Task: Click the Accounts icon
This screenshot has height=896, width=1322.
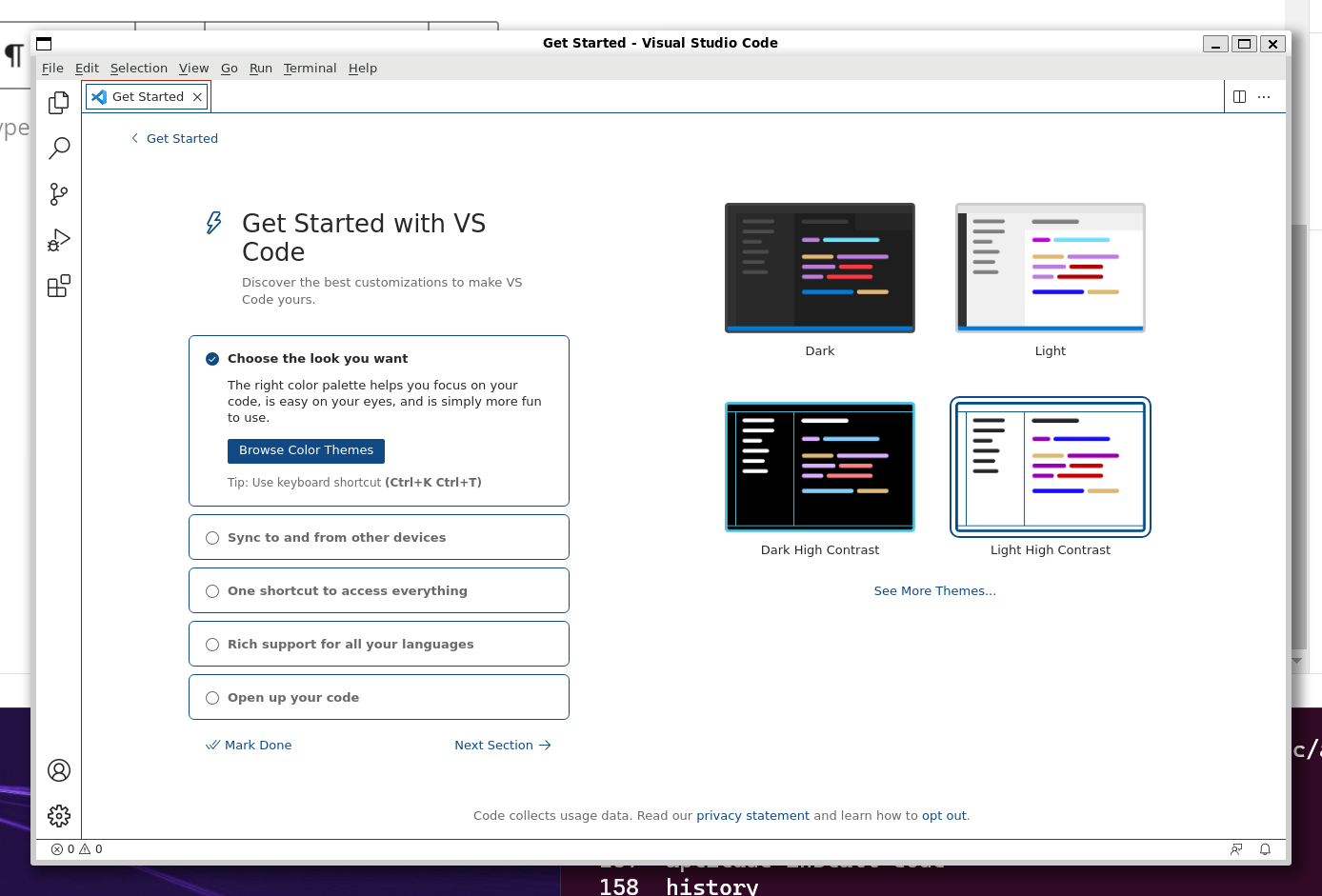Action: pos(59,770)
